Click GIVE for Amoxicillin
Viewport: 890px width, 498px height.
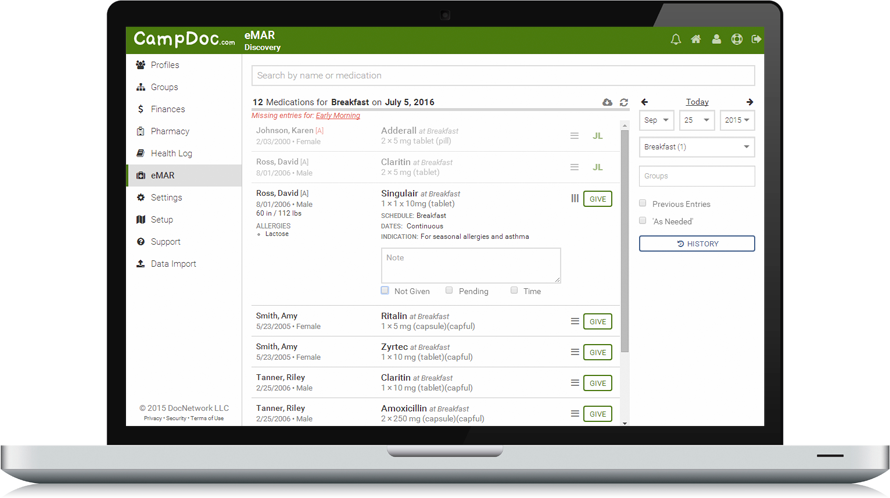point(598,413)
